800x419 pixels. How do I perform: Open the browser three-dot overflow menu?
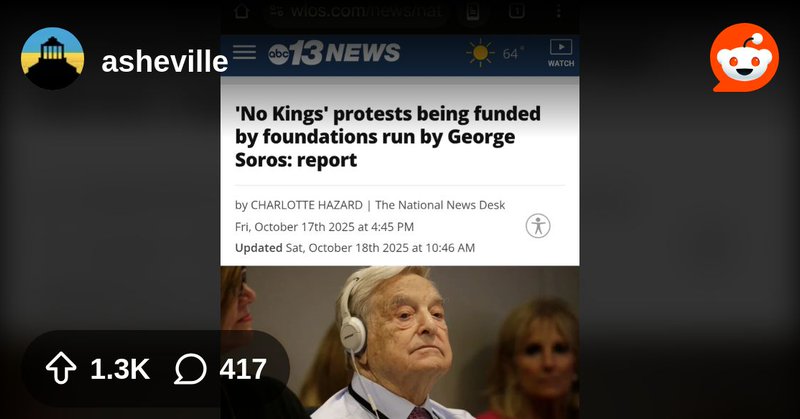pos(559,11)
